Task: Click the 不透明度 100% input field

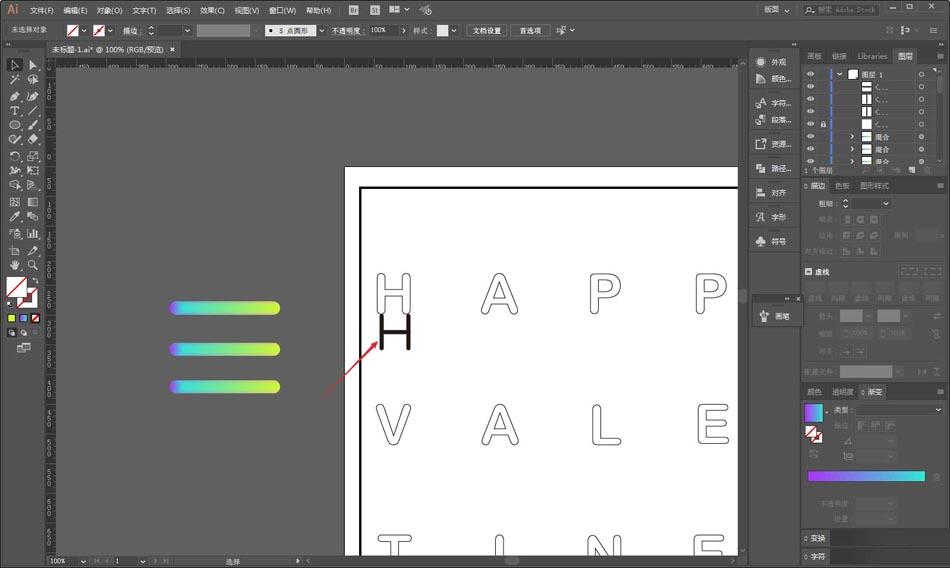Action: [382, 31]
